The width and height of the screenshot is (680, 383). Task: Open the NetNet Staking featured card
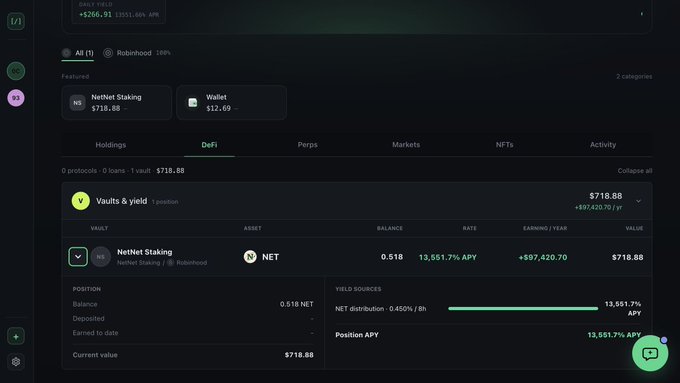click(x=117, y=103)
